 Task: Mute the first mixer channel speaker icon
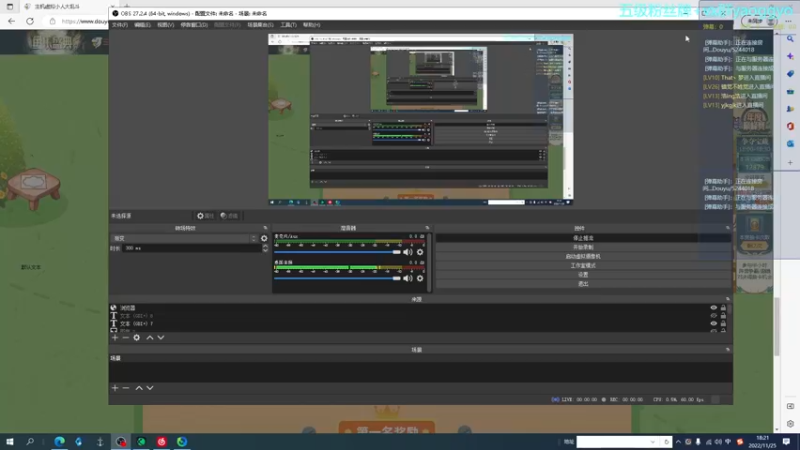click(x=407, y=252)
